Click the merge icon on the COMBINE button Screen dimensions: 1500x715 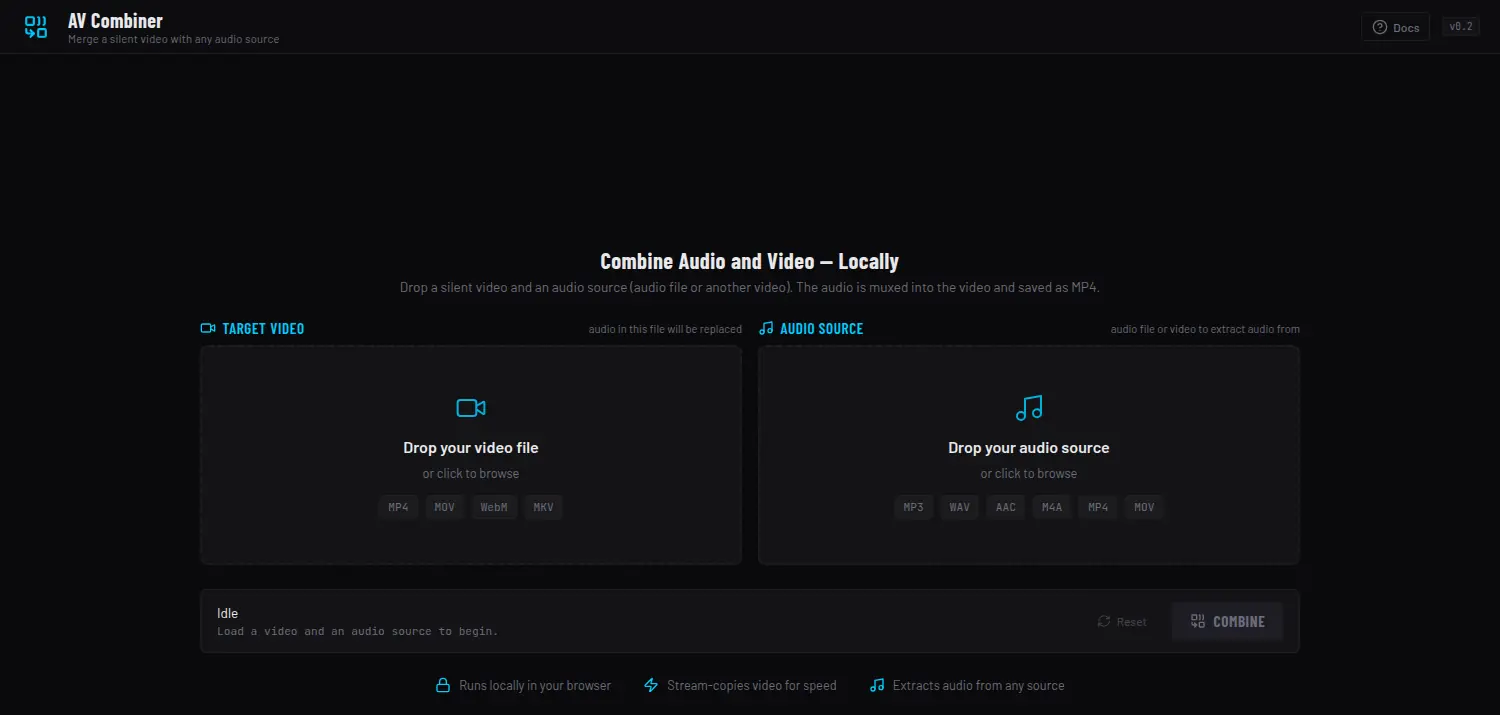1198,621
